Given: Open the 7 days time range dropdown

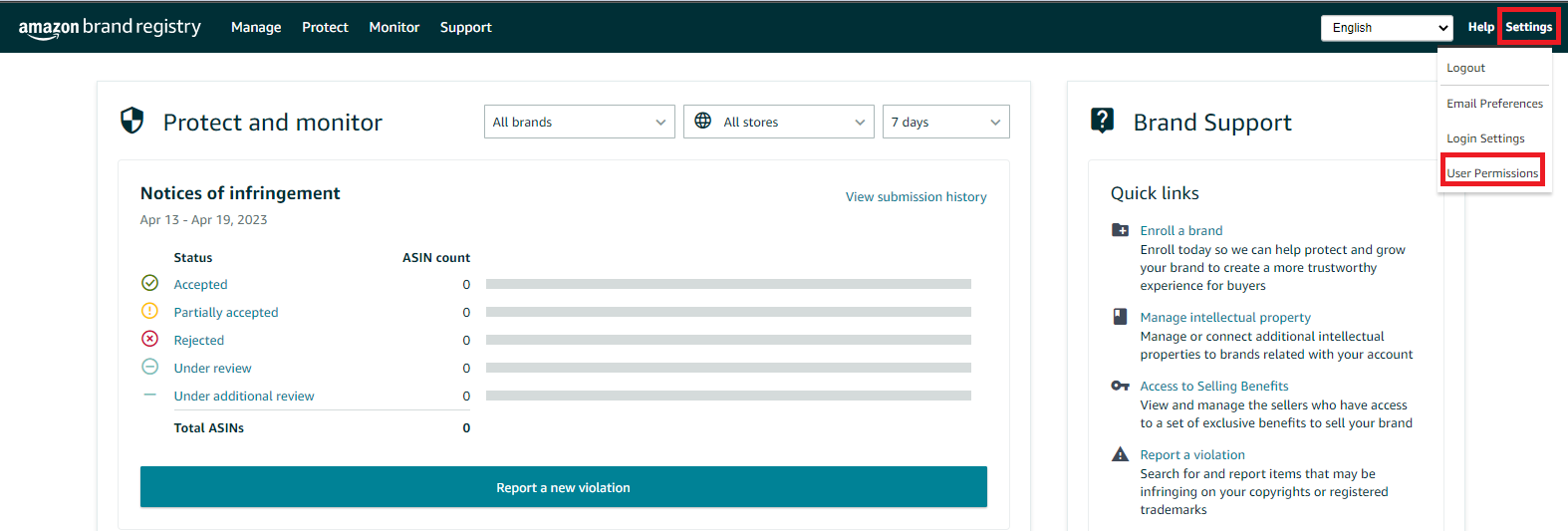Looking at the screenshot, I should click(x=946, y=122).
